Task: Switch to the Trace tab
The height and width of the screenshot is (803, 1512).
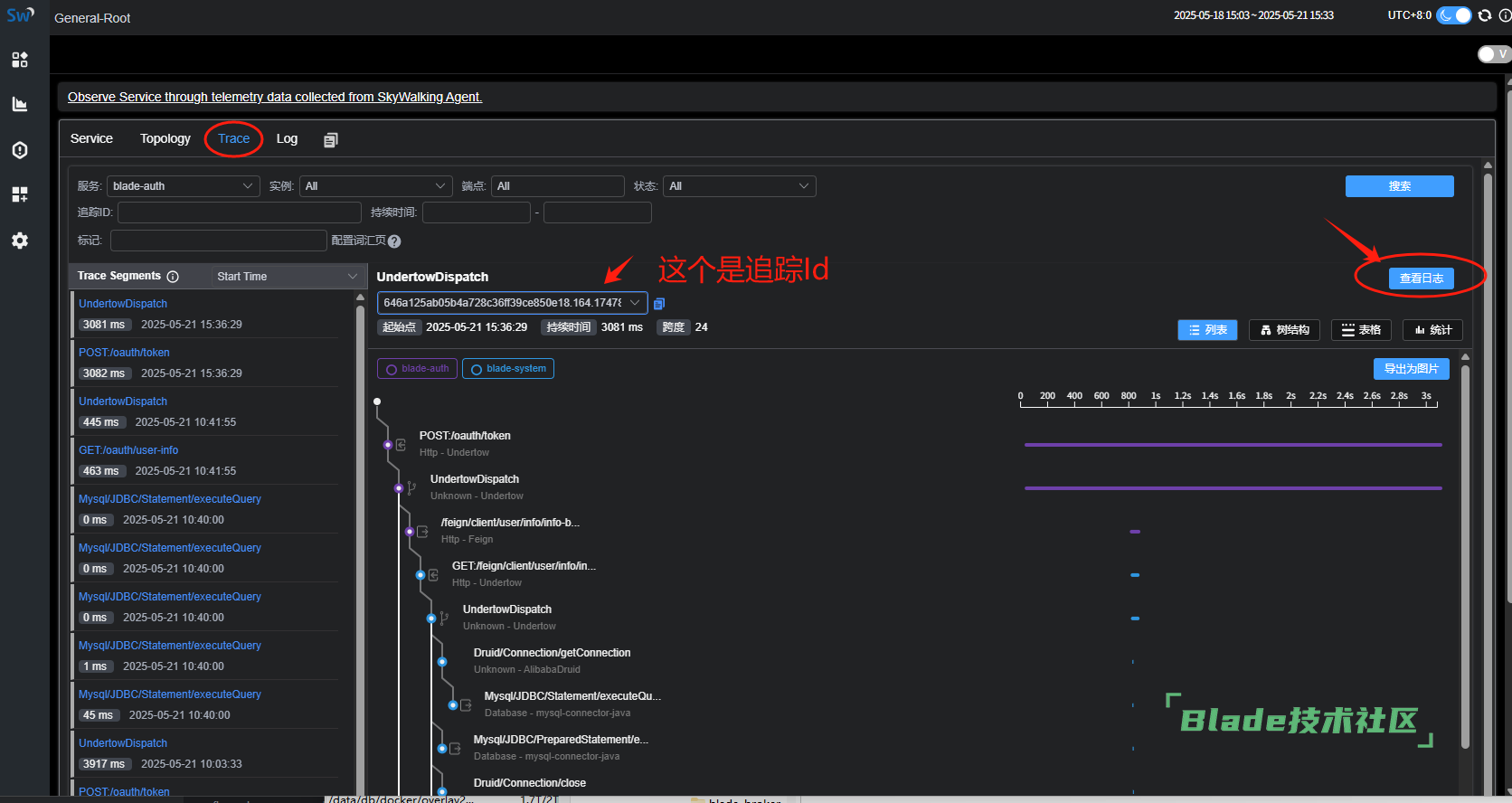Action: 233,138
